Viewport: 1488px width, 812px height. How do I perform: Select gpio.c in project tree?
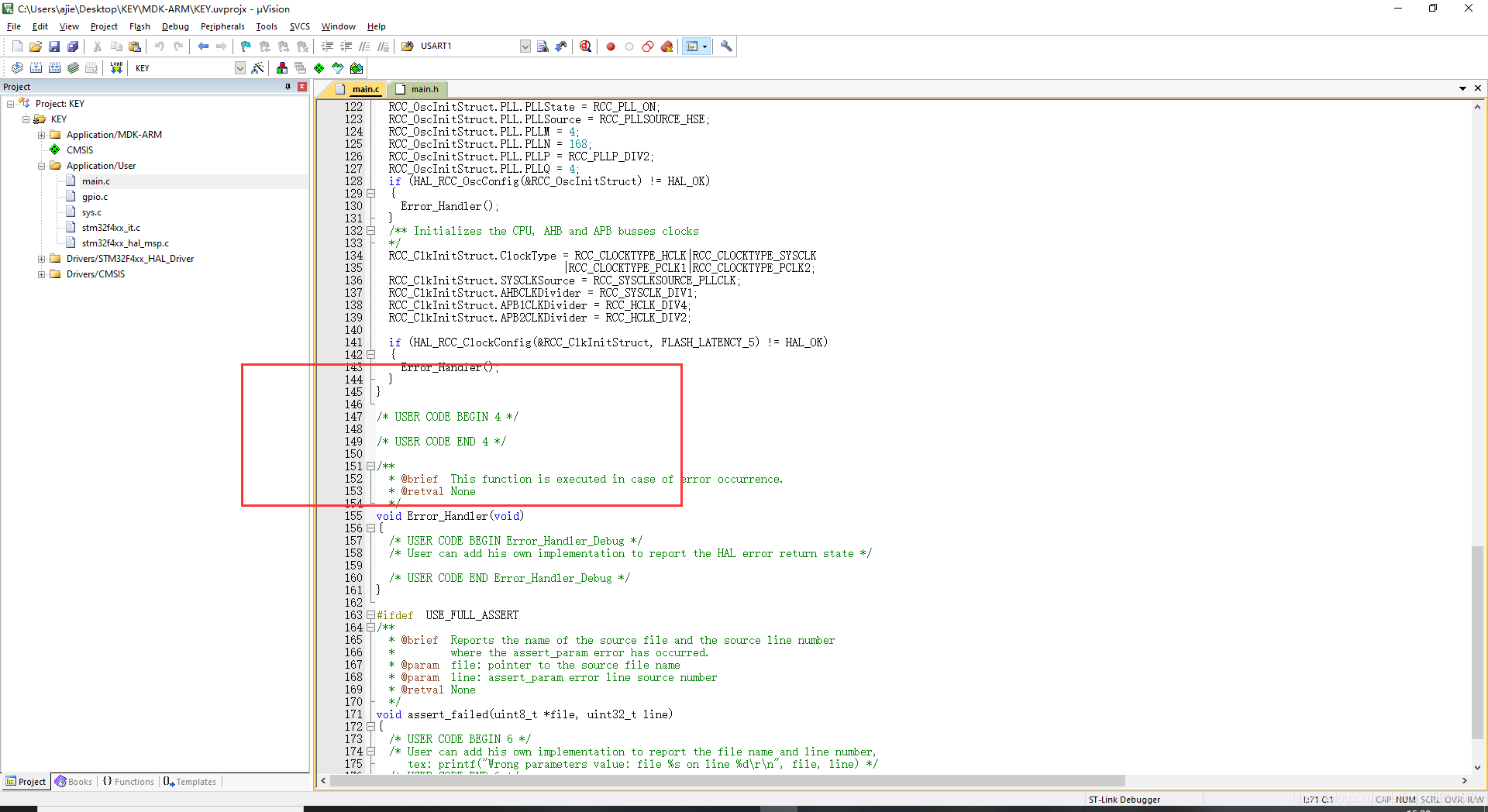95,197
